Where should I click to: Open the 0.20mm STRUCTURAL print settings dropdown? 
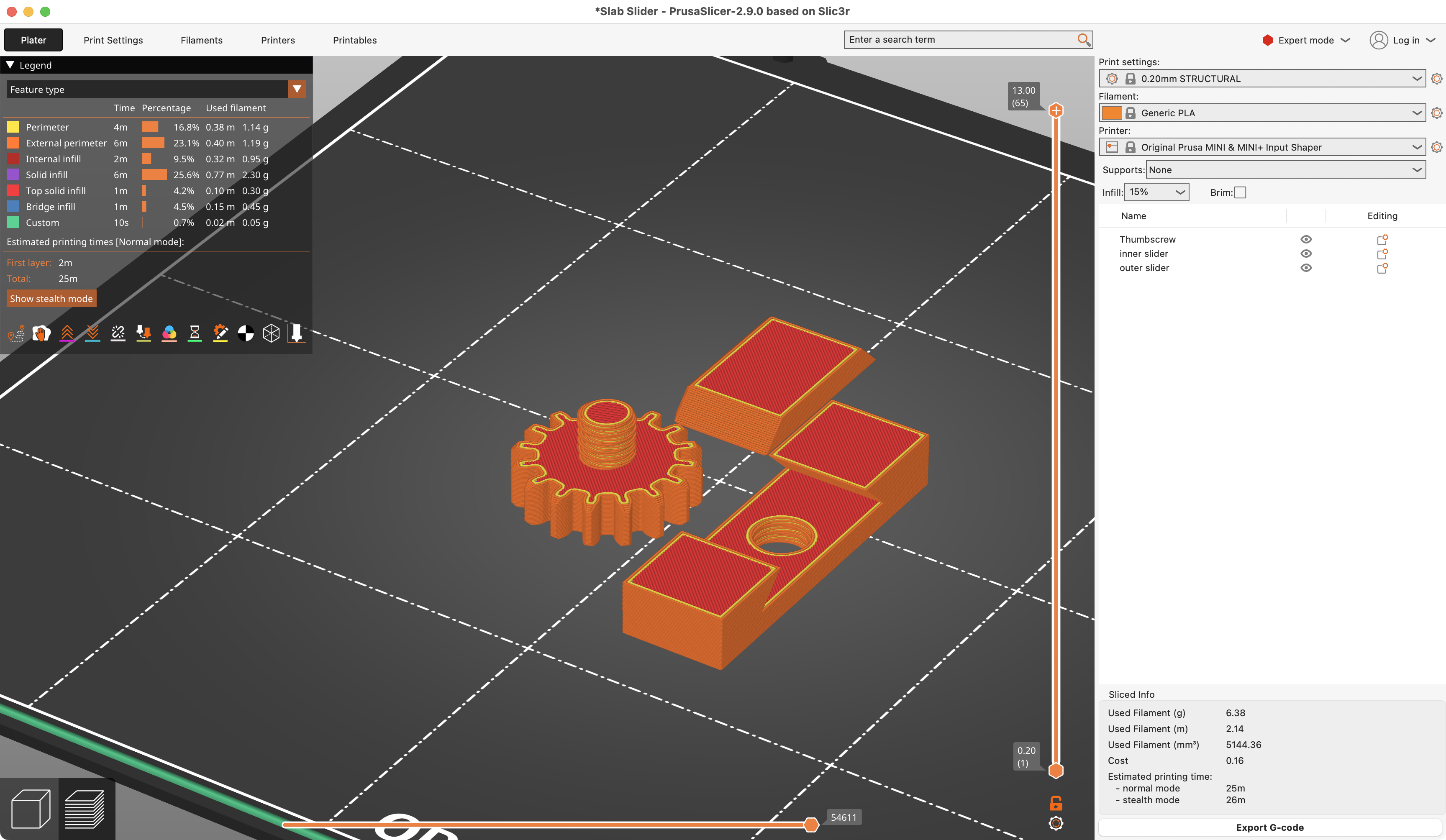coord(1262,79)
